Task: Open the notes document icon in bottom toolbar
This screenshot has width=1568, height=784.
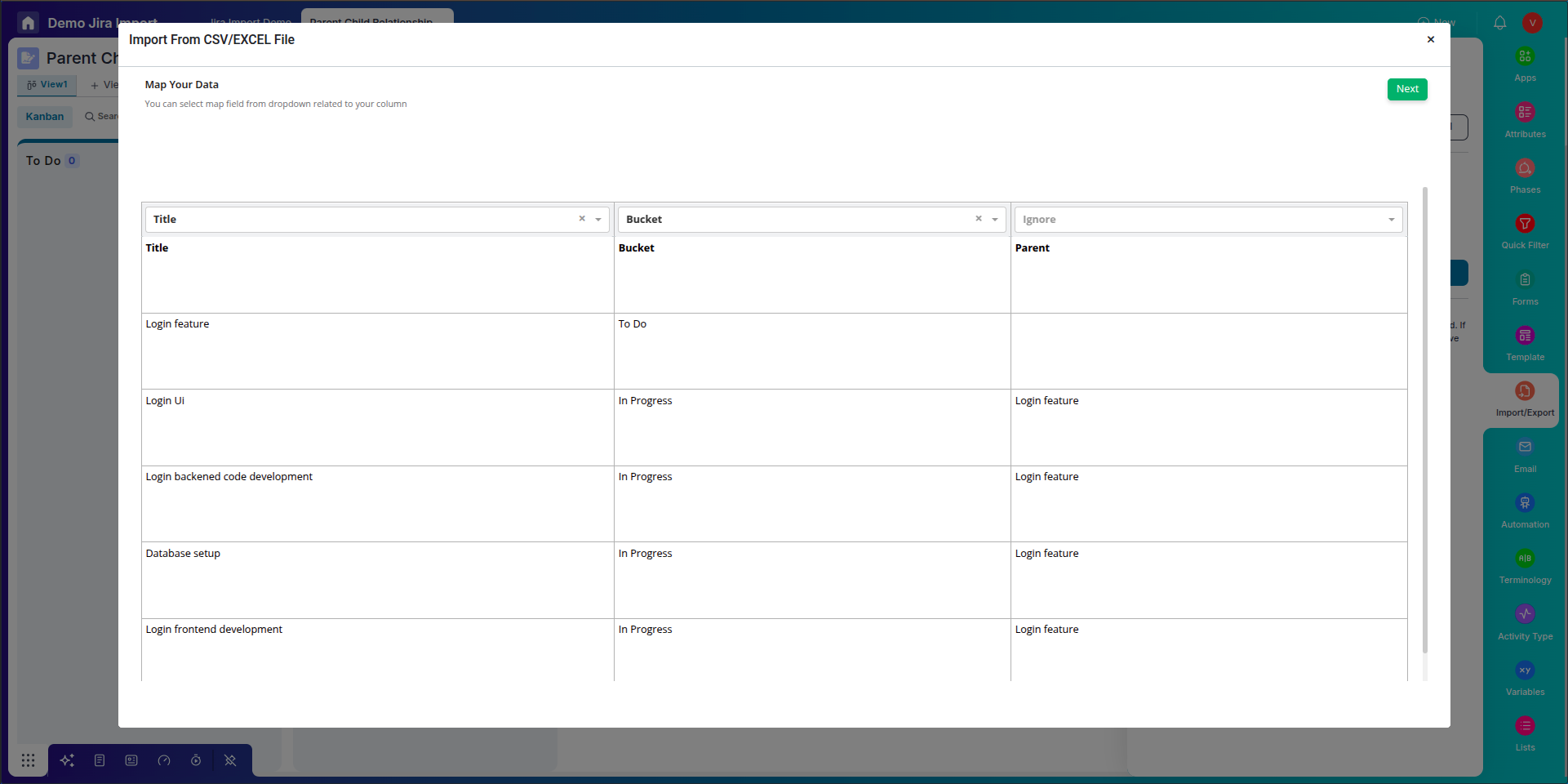Action: coord(100,760)
